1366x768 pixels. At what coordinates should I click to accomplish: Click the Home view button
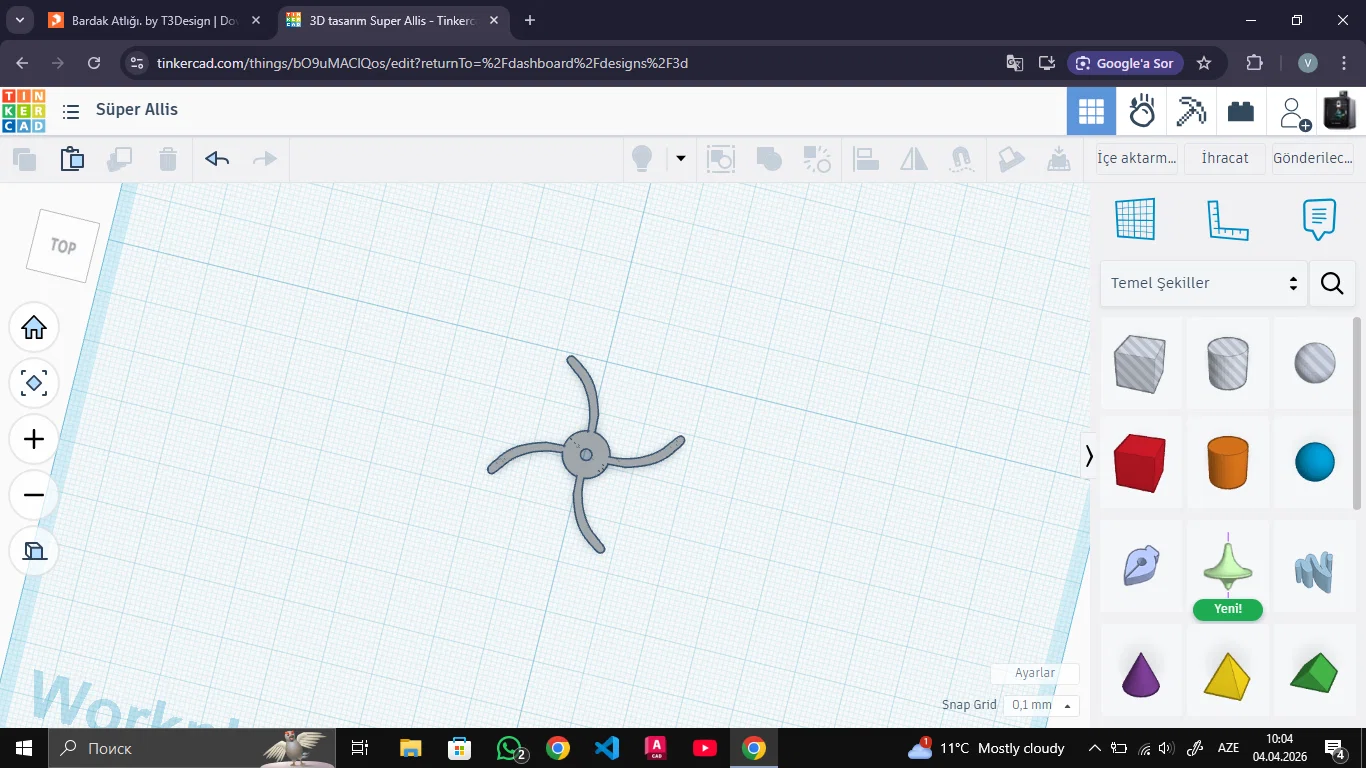click(34, 328)
